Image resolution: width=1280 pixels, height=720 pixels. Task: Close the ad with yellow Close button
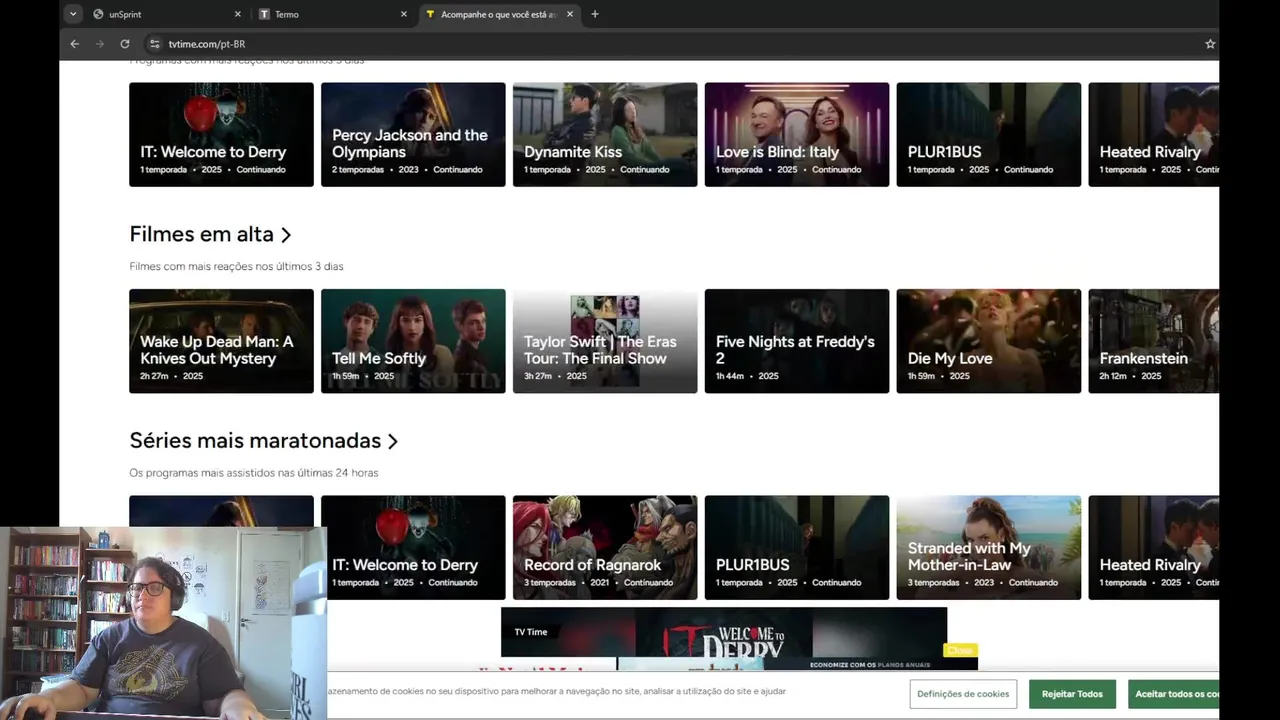[x=960, y=650]
